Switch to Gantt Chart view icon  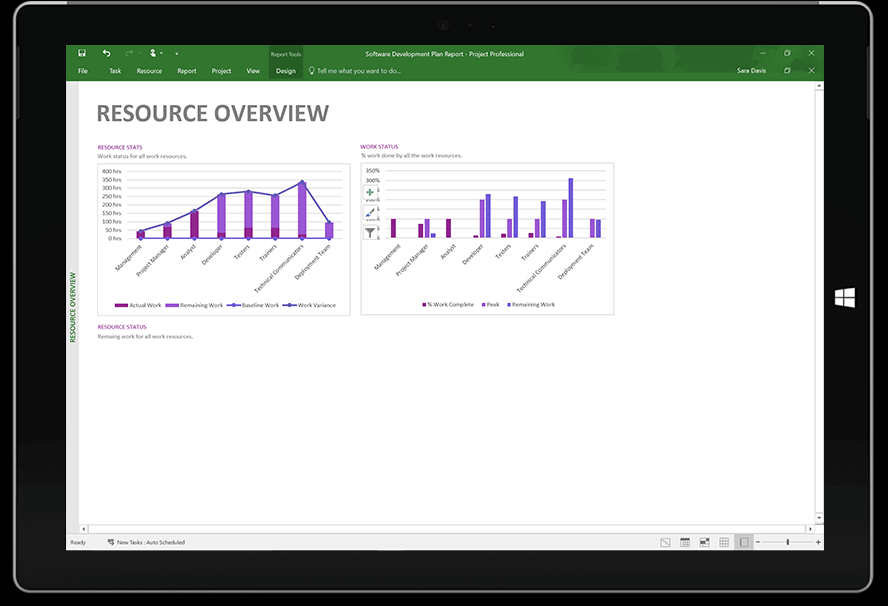[665, 541]
